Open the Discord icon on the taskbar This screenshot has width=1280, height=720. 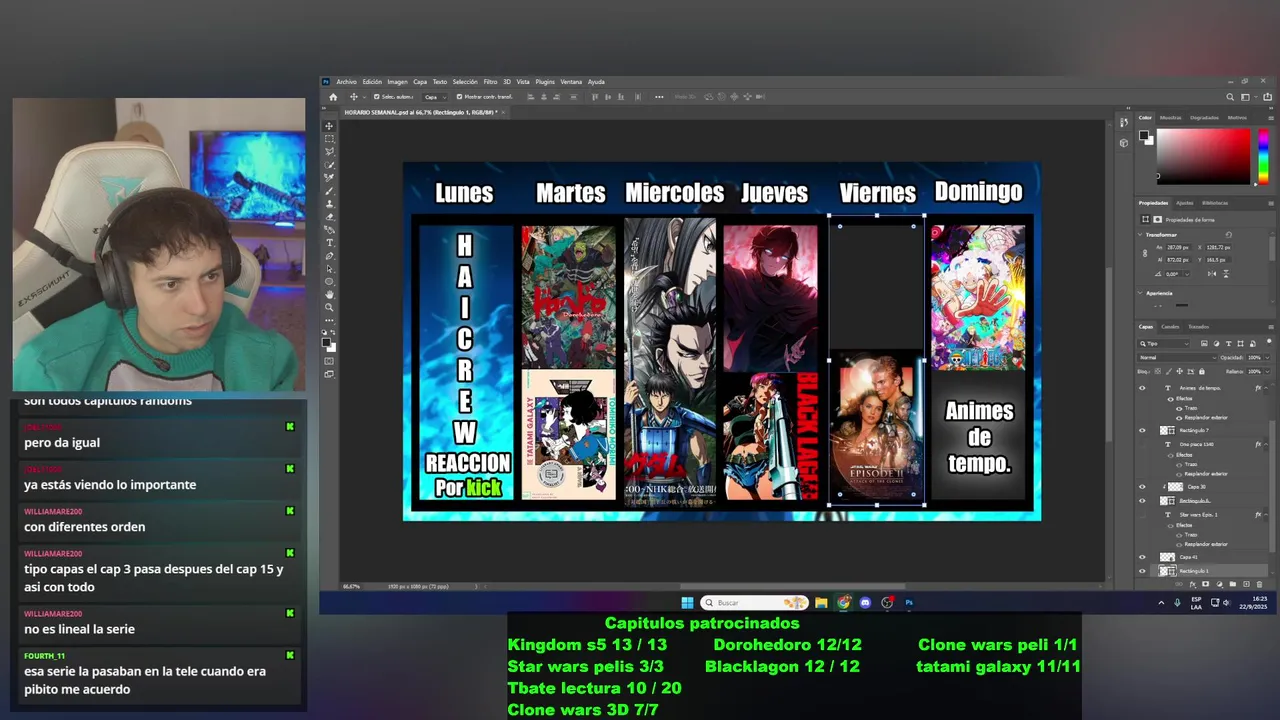tap(865, 603)
